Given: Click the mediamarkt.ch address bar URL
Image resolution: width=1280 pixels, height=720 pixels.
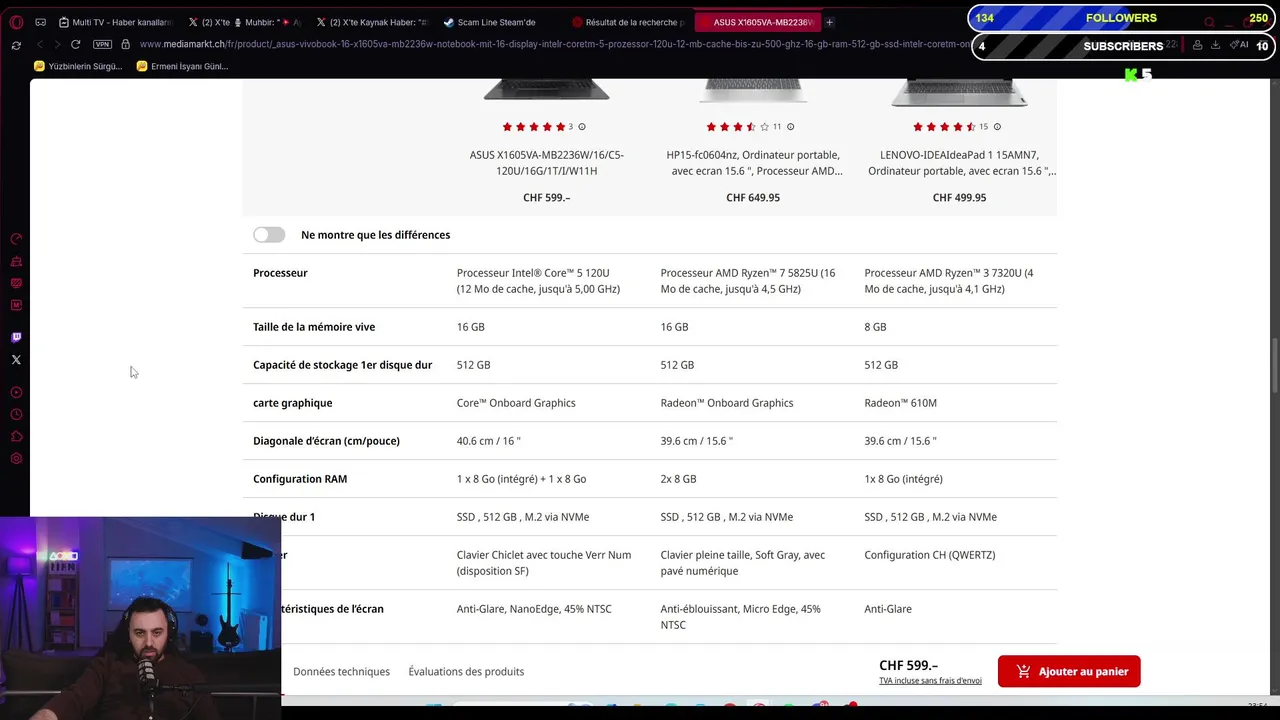Looking at the screenshot, I should [x=555, y=45].
